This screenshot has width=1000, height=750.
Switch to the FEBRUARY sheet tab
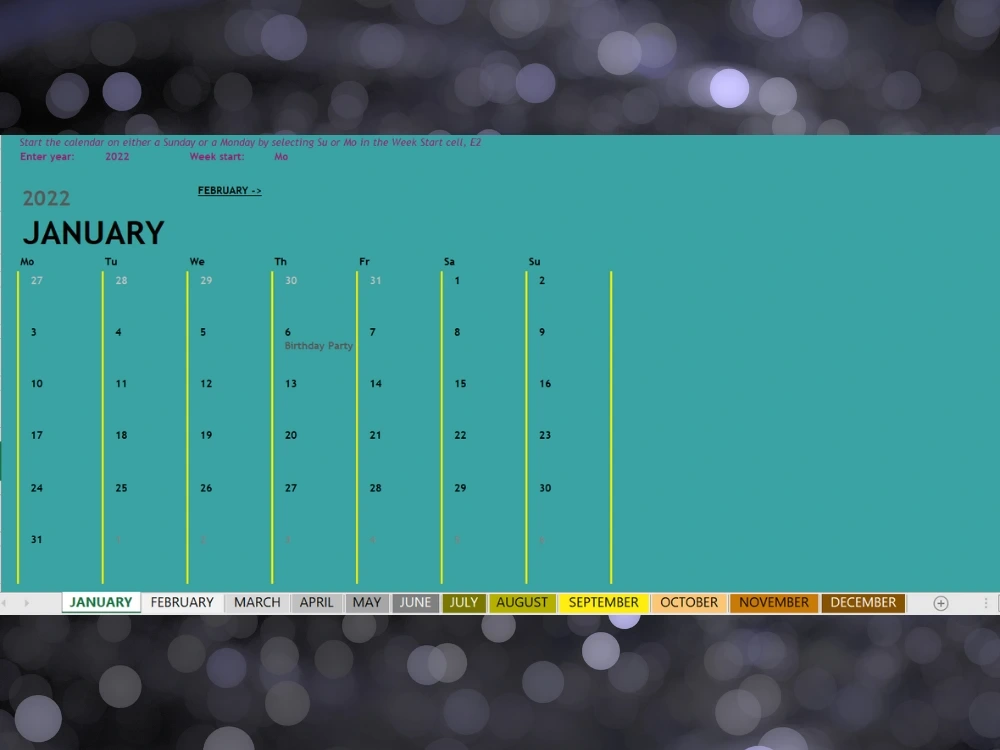tap(182, 603)
